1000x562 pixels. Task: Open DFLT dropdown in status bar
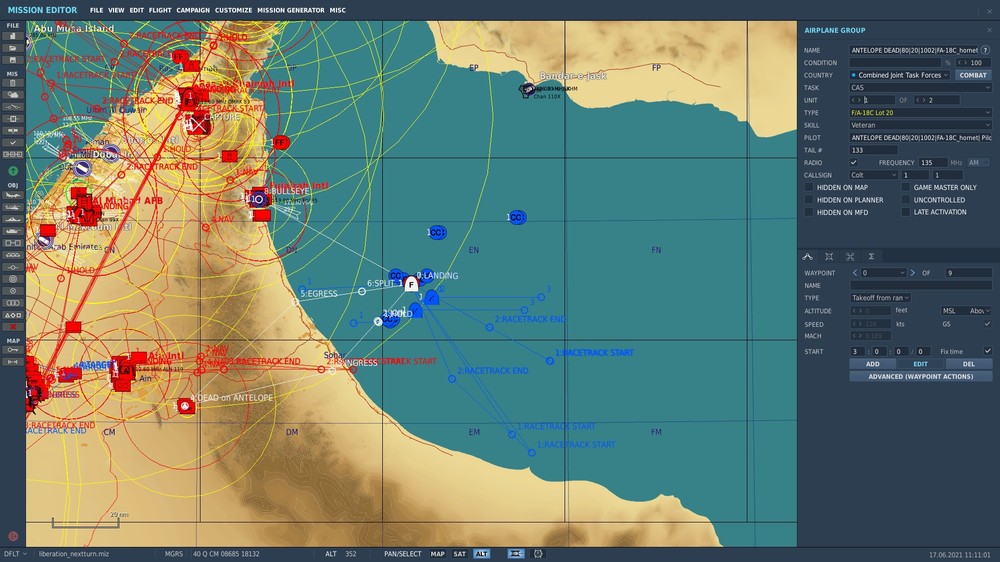pyautogui.click(x=15, y=554)
